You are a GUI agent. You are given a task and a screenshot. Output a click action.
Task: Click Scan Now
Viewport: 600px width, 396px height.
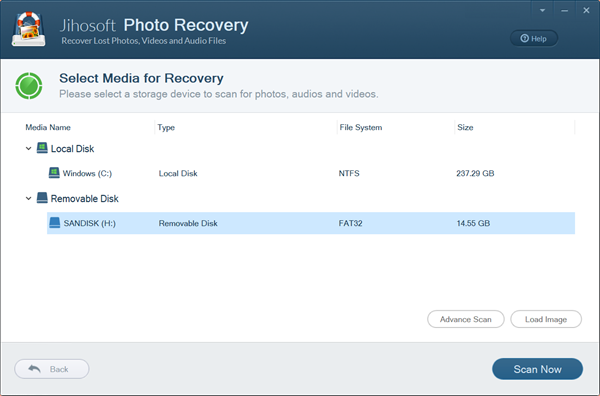point(537,369)
